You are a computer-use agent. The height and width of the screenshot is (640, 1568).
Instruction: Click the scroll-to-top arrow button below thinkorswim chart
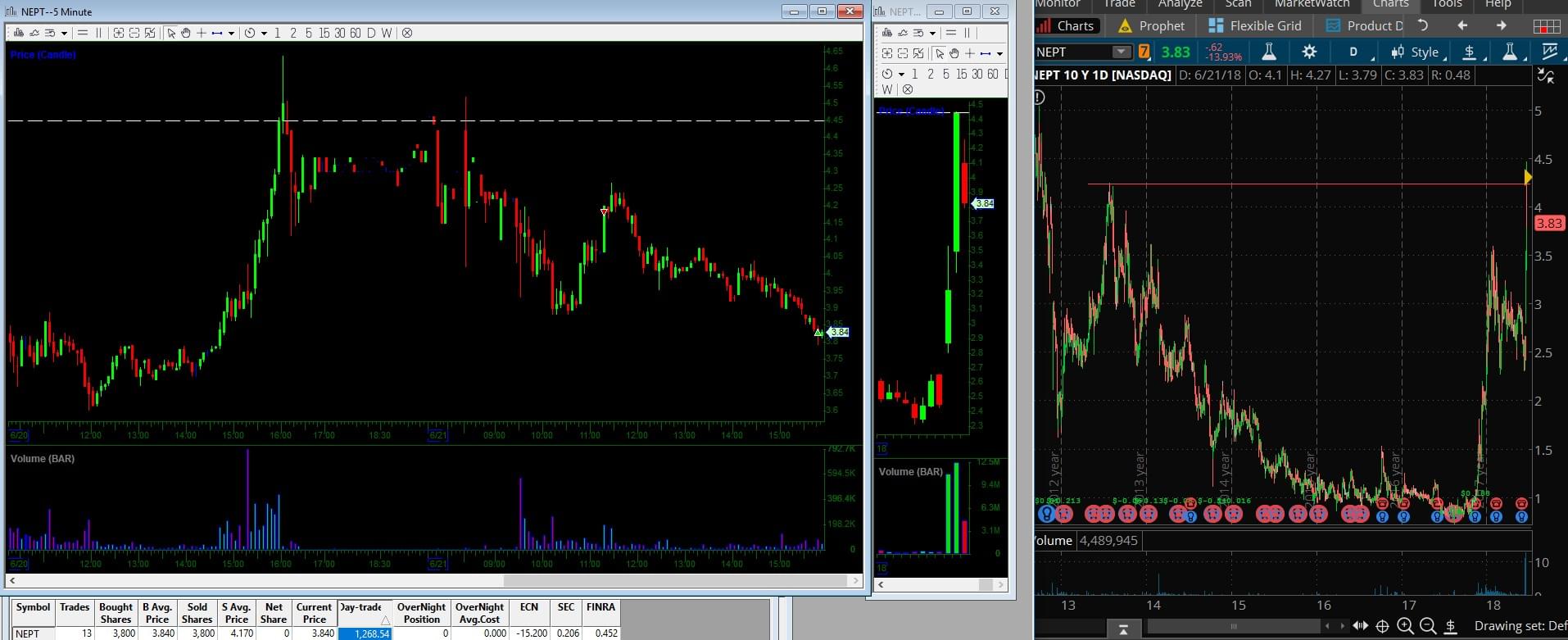coord(1123,629)
